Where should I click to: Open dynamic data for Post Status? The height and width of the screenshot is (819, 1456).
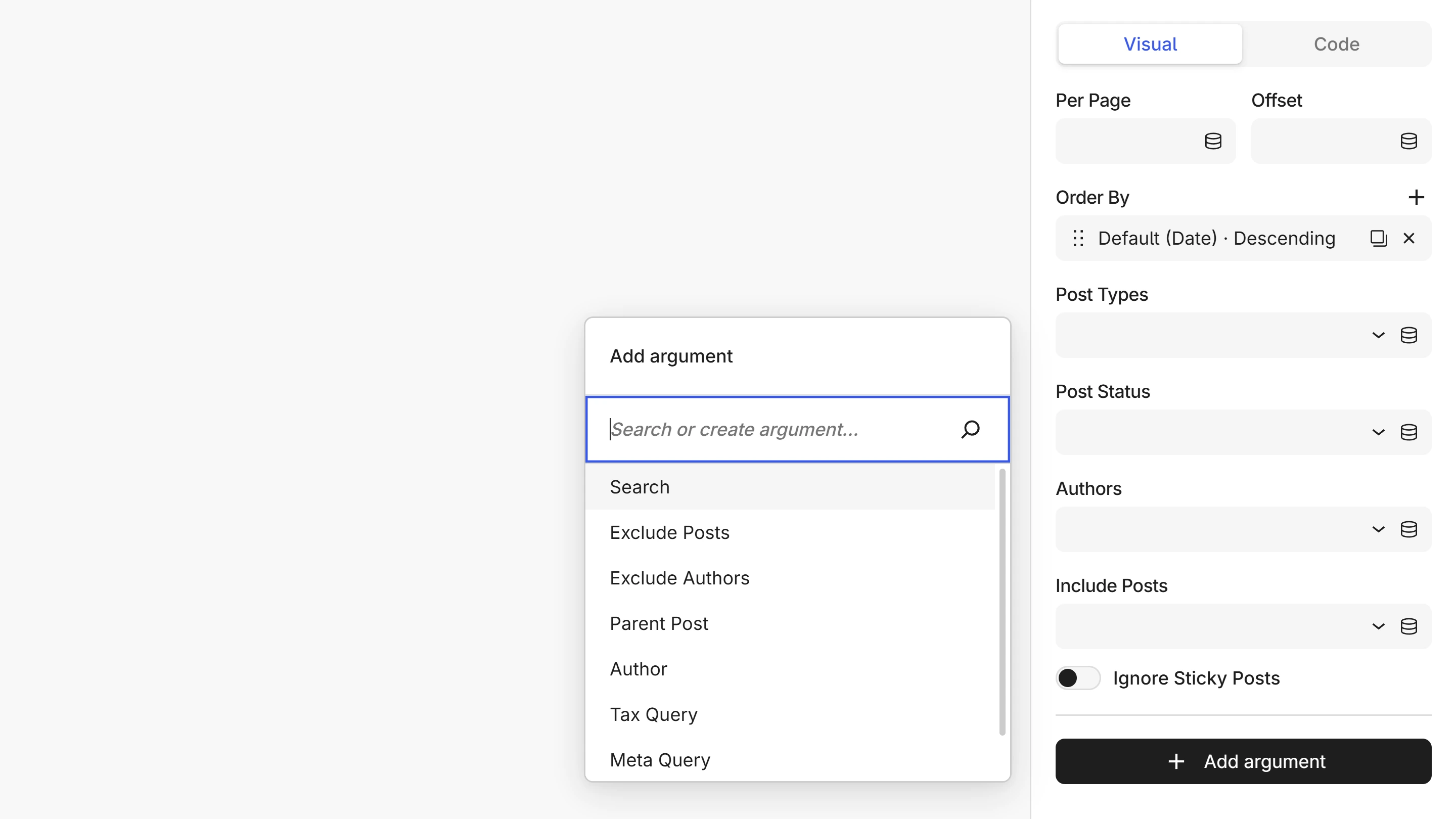1408,432
